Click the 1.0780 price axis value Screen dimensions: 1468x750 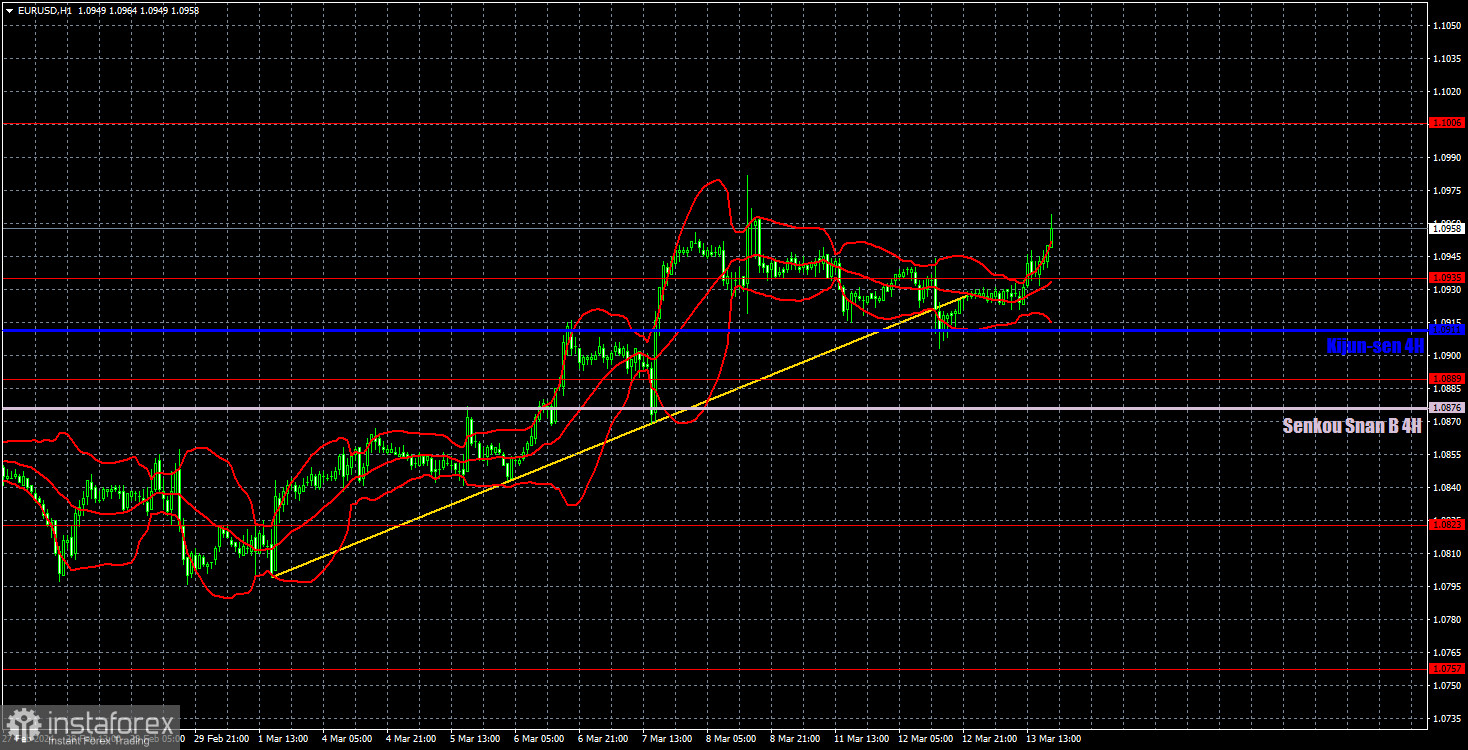coord(1447,619)
